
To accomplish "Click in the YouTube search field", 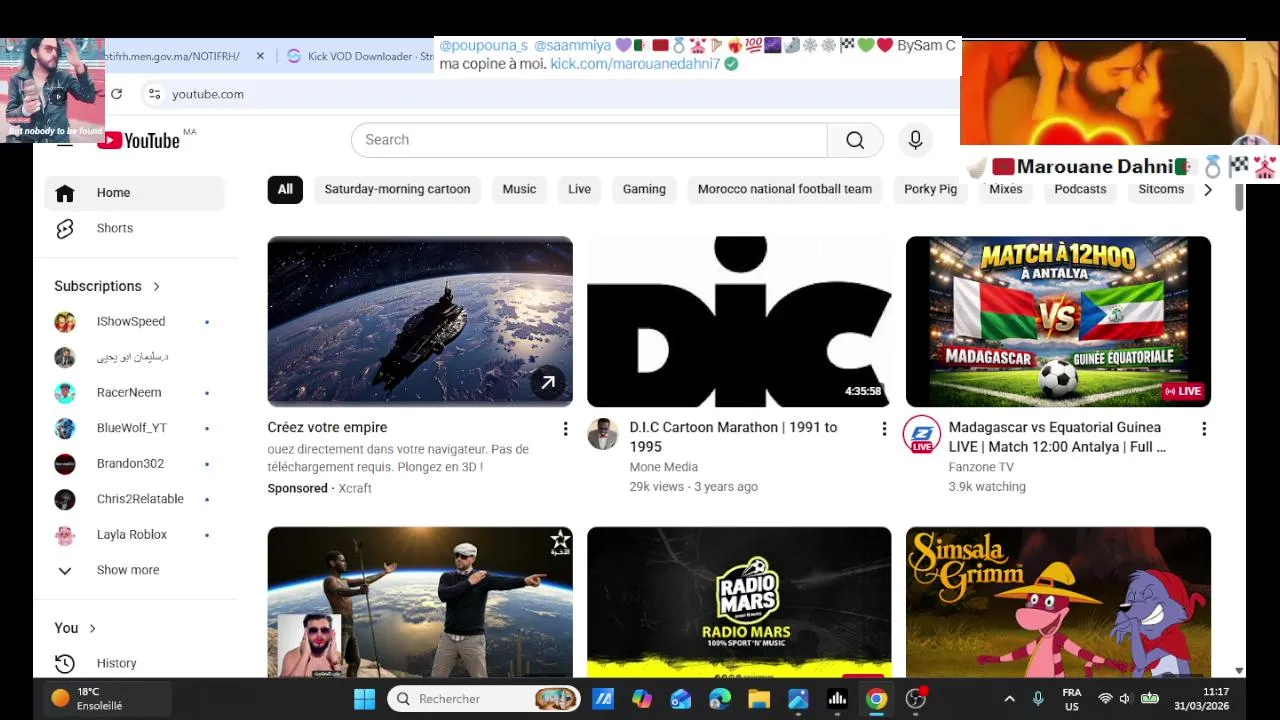I will point(589,140).
